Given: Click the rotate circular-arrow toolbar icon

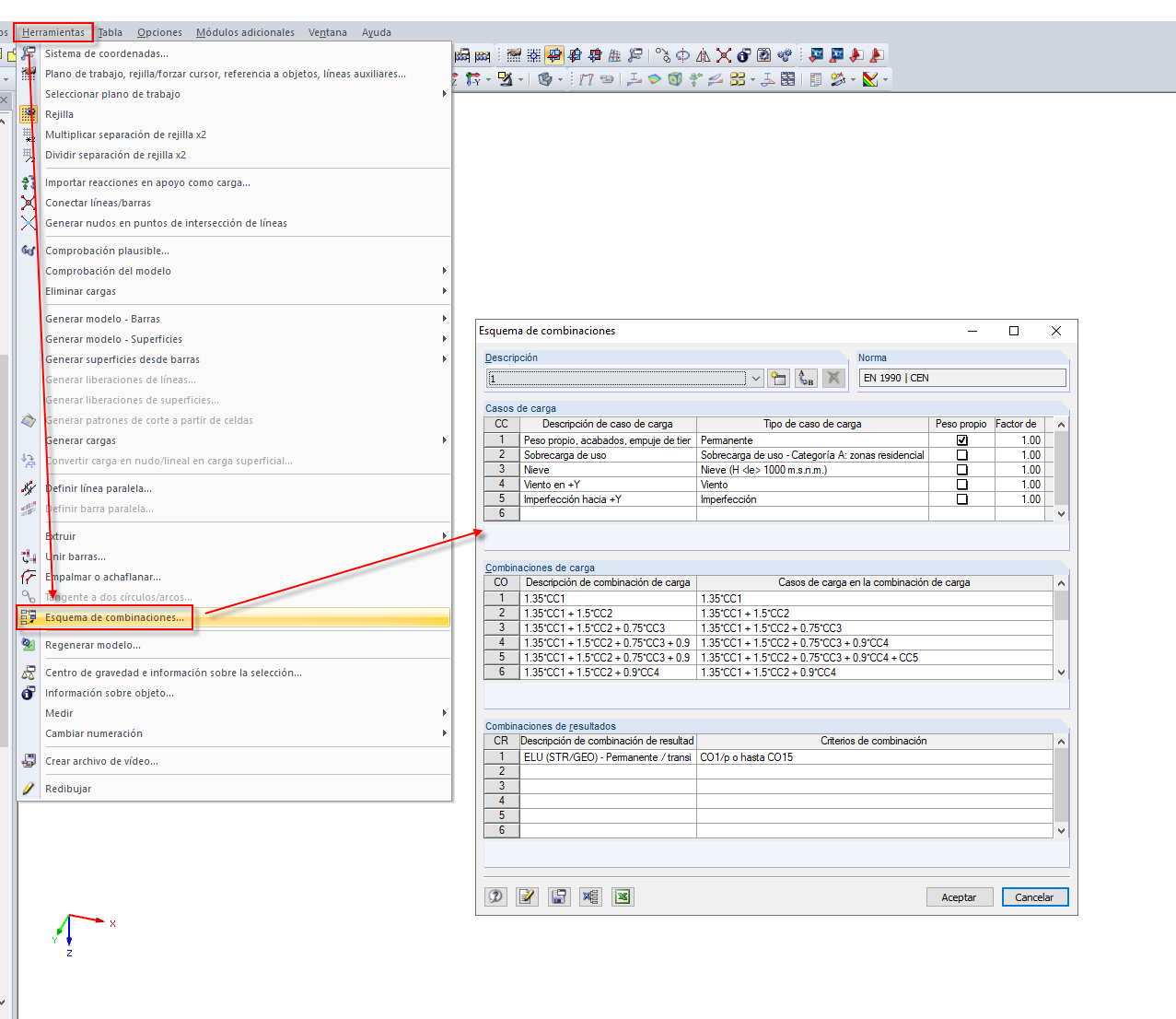Looking at the screenshot, I should (682, 55).
